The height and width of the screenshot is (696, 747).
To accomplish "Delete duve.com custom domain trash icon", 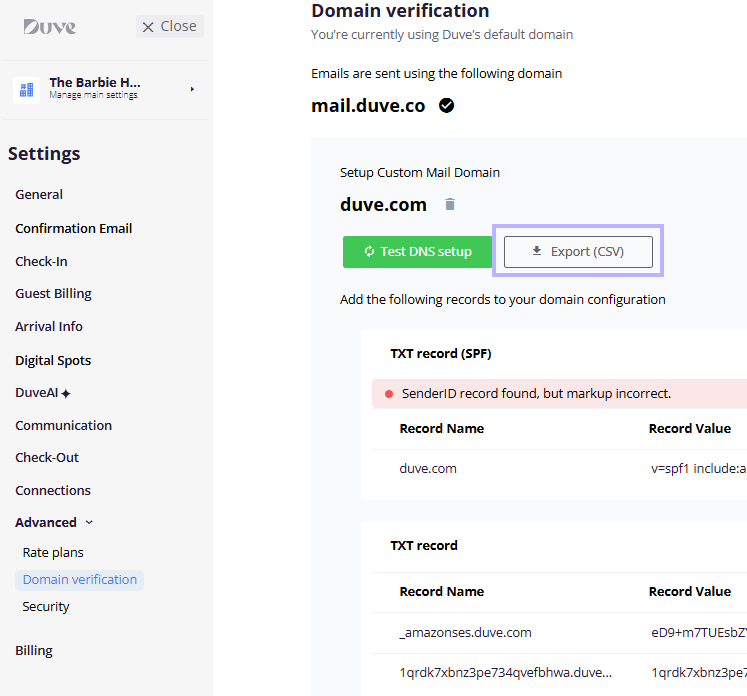I will pos(450,204).
